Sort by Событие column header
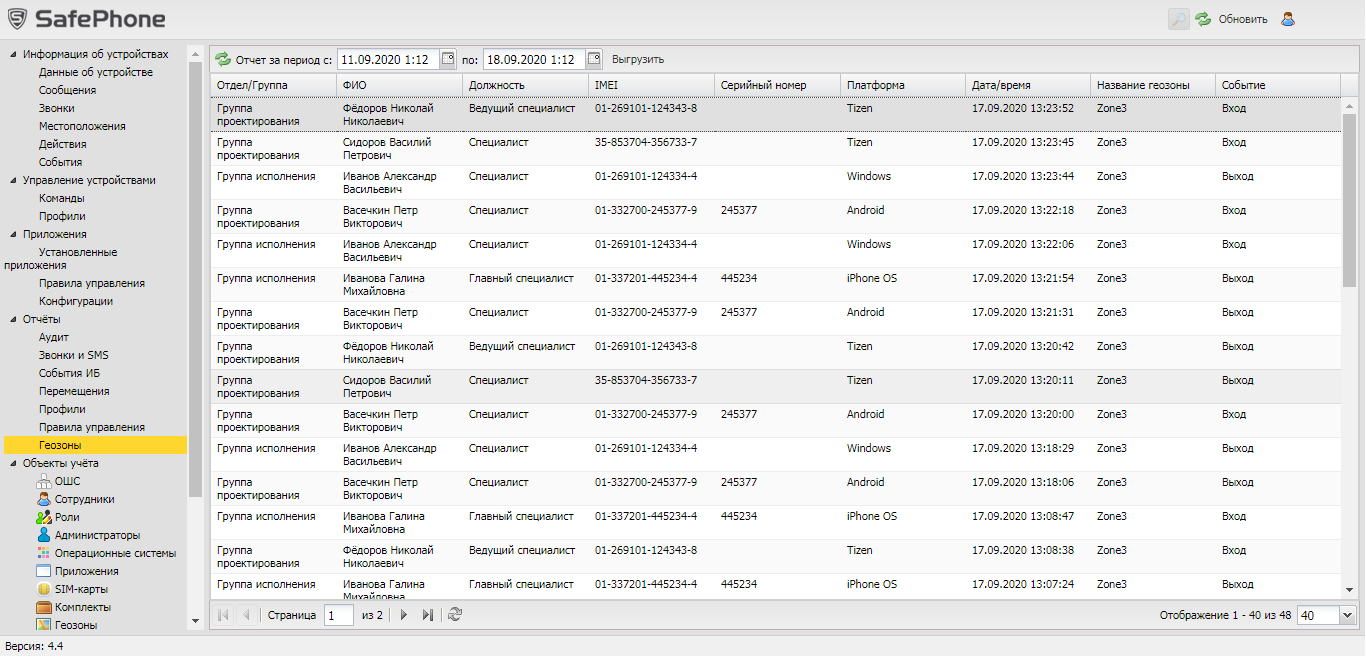 coord(1278,85)
